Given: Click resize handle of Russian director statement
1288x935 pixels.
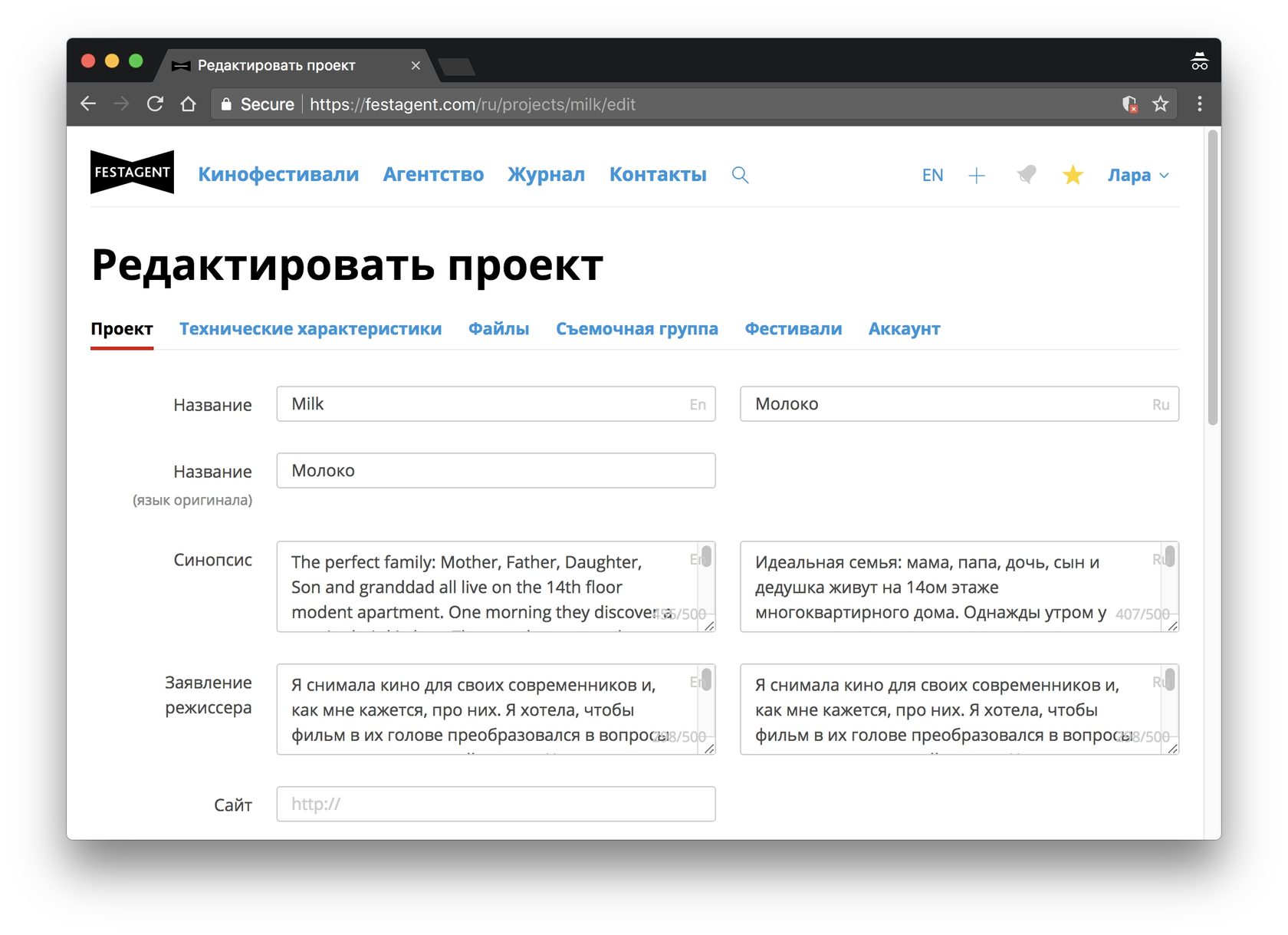Looking at the screenshot, I should click(1172, 749).
